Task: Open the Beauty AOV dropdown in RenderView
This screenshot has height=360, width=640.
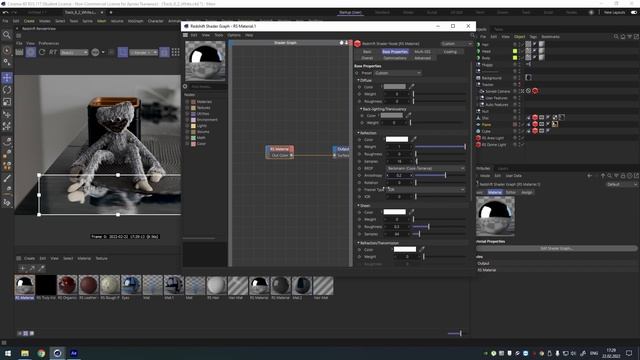Action: (x=74, y=52)
